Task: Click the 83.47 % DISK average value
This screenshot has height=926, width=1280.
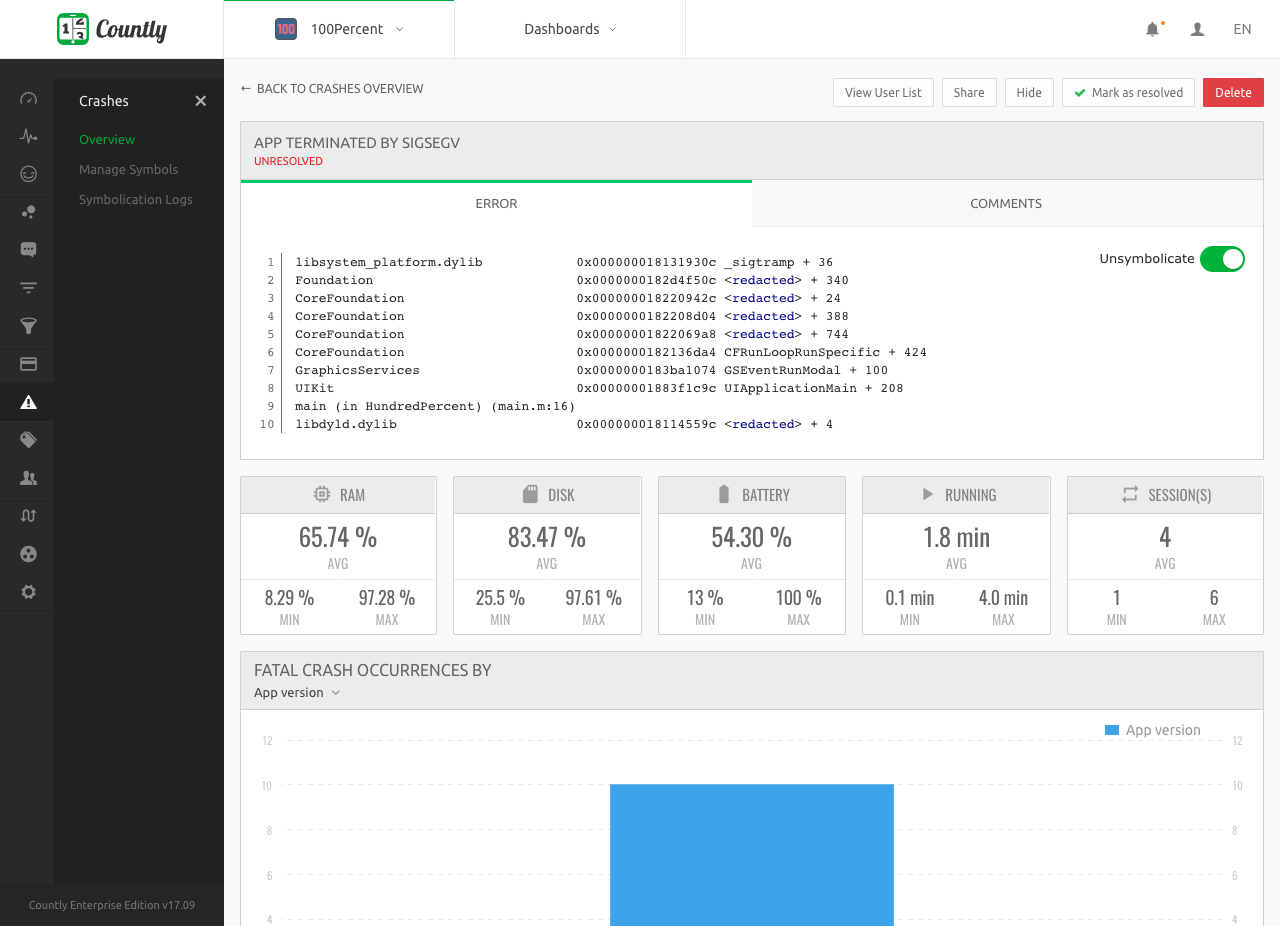Action: click(547, 538)
